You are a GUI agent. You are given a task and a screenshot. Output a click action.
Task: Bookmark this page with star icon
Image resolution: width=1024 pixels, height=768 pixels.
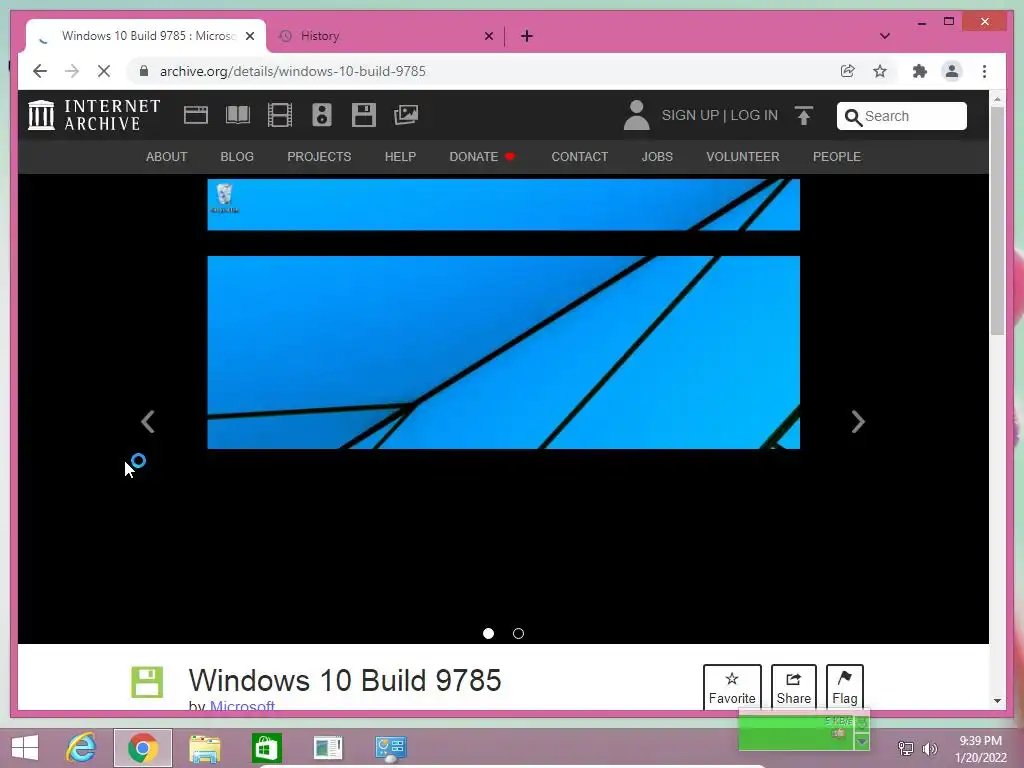tap(880, 71)
